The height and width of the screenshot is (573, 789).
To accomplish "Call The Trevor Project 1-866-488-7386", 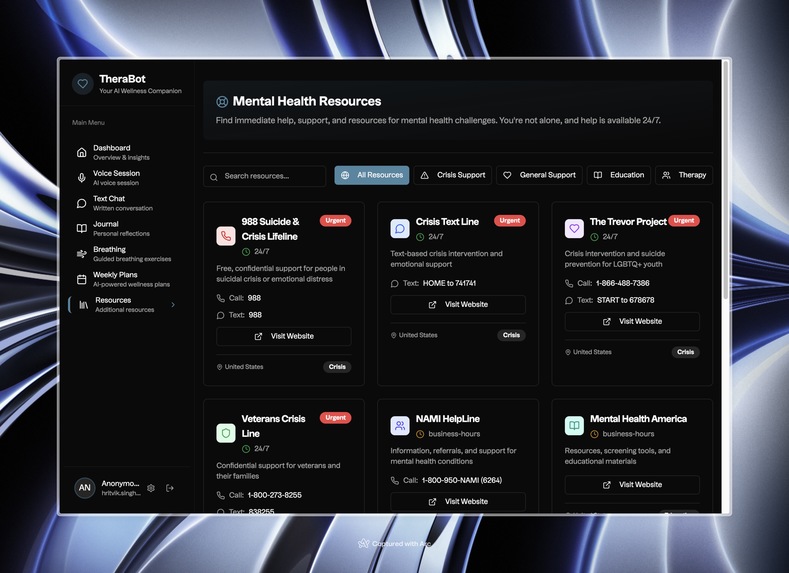I will coord(622,284).
